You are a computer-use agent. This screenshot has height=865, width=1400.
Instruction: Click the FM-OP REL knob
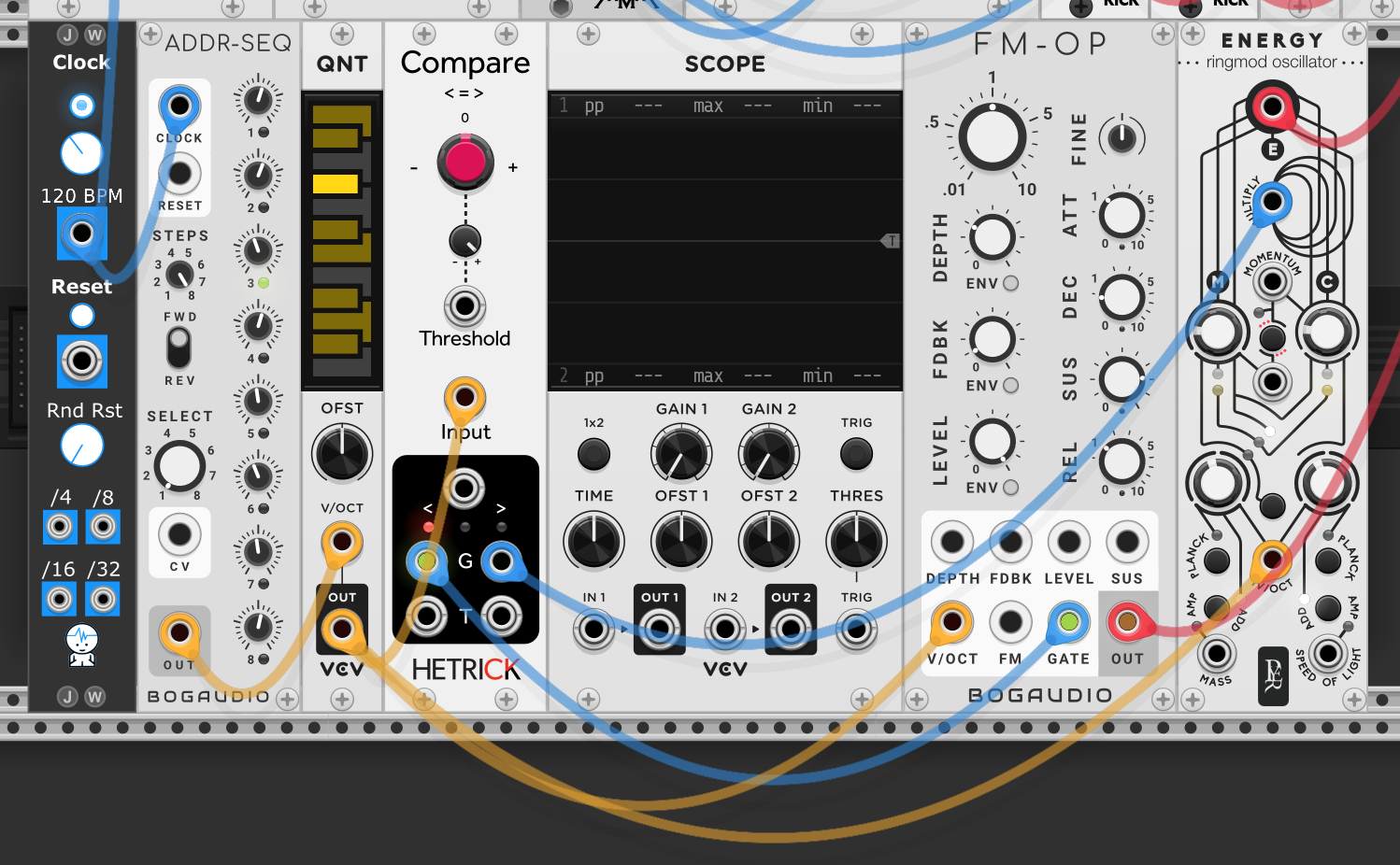(1121, 461)
